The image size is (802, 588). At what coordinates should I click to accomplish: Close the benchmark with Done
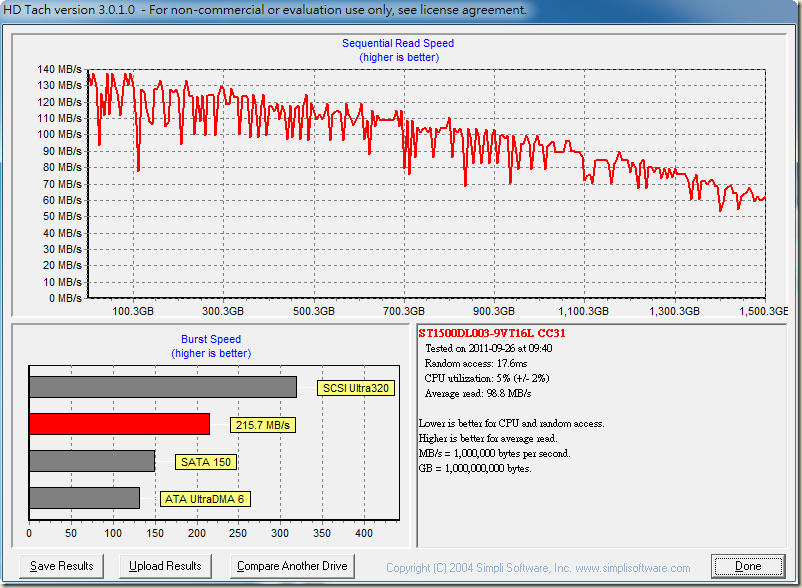[747, 566]
